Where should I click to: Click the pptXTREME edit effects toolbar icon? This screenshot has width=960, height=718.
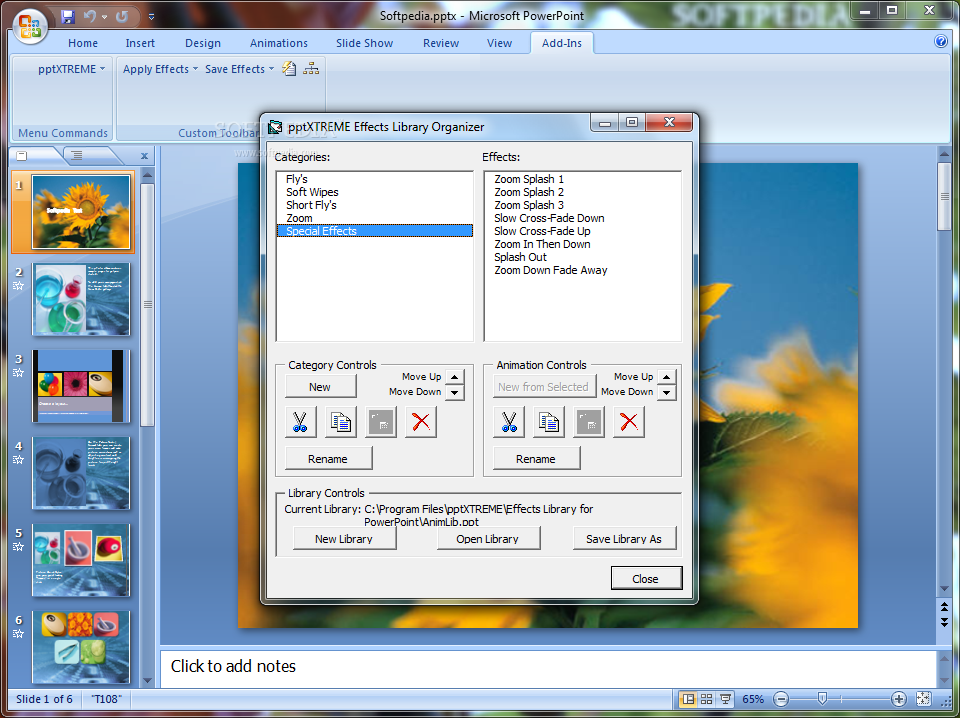[289, 69]
